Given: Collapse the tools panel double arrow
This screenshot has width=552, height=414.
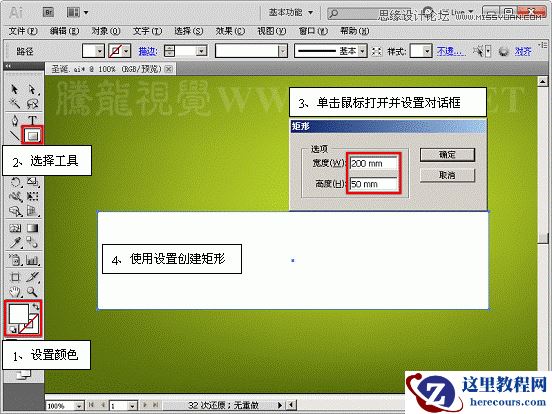Looking at the screenshot, I should click(8, 66).
